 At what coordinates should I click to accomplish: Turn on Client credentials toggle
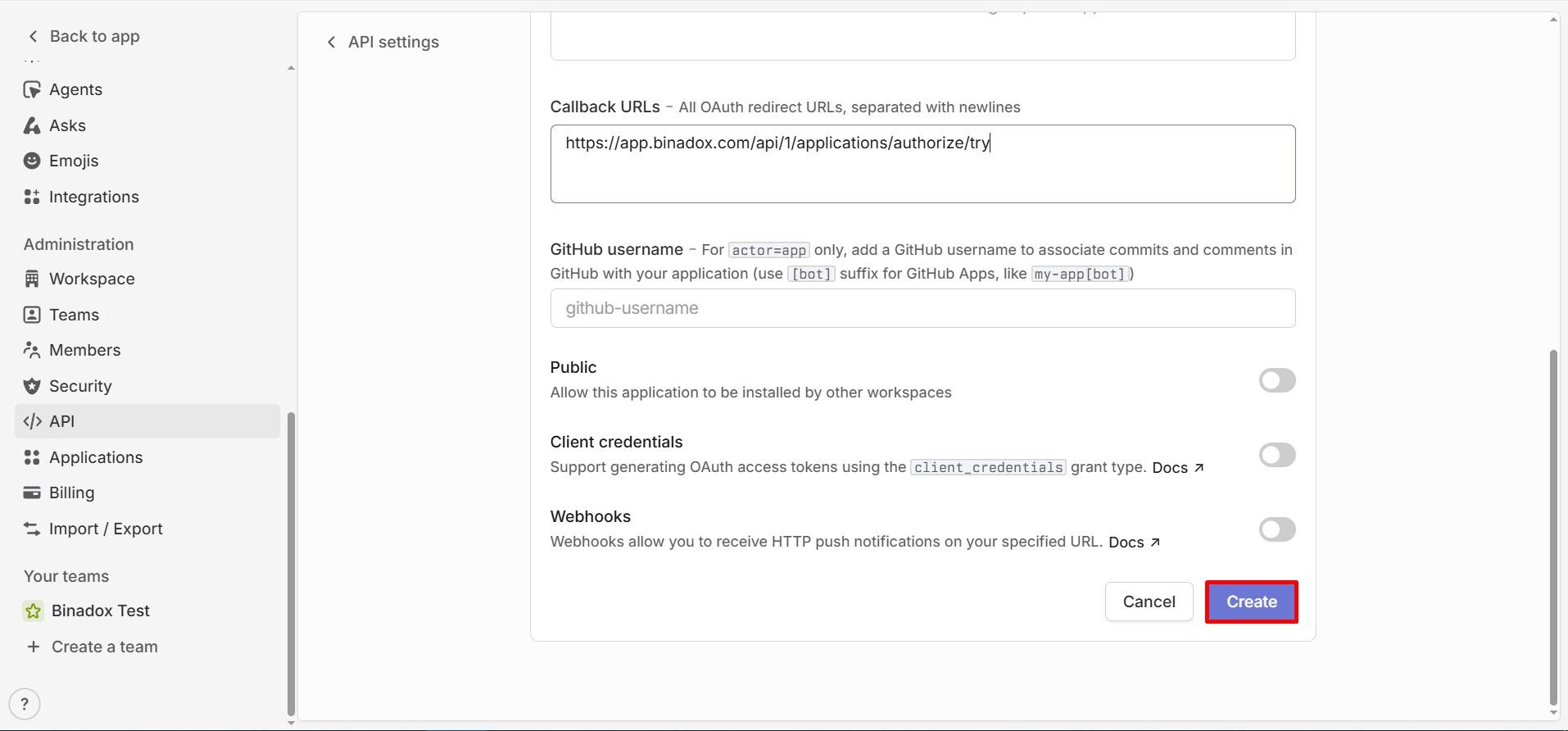(x=1276, y=455)
